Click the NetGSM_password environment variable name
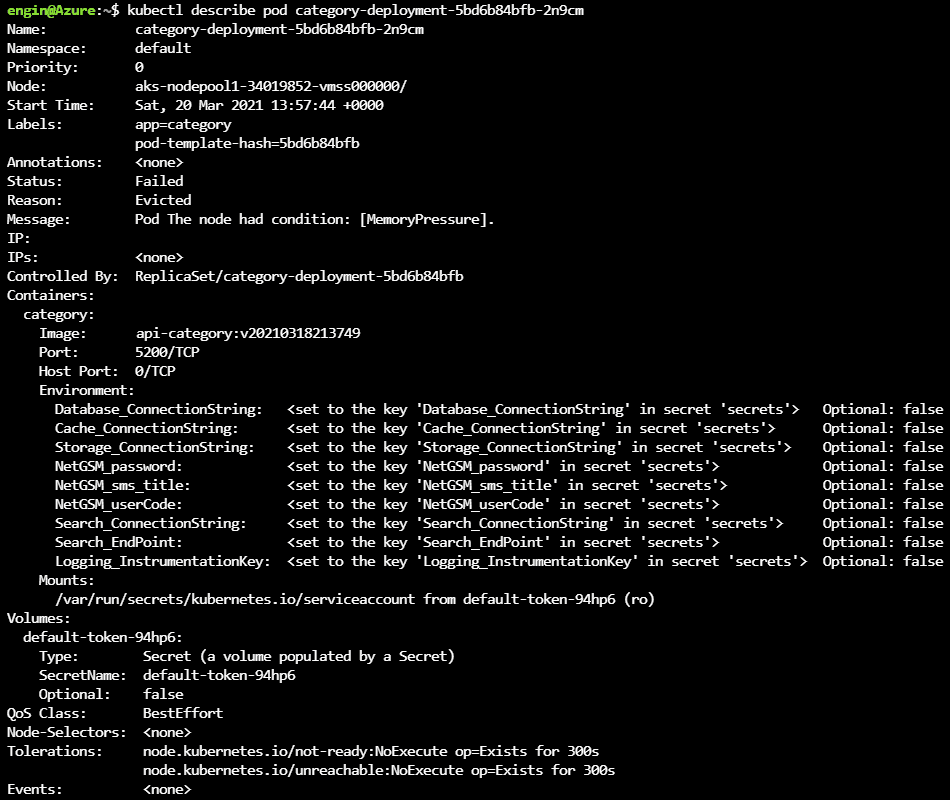The image size is (950, 800). pyautogui.click(x=119, y=466)
